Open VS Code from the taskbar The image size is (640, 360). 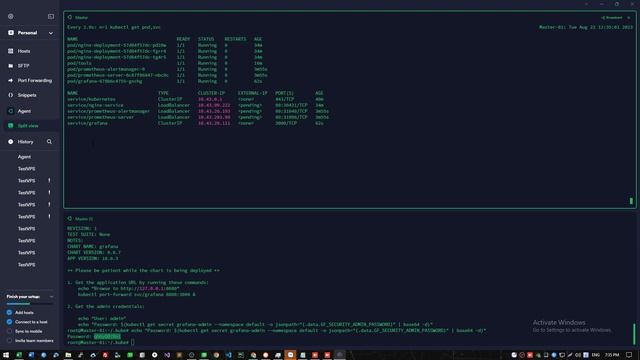click(229, 355)
